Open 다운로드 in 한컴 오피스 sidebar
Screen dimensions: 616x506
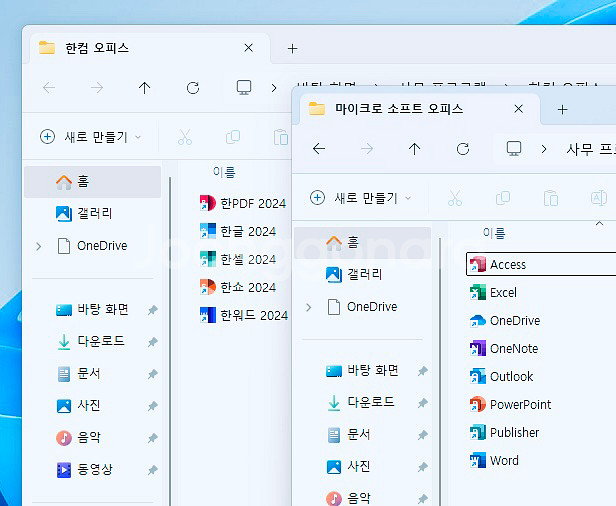point(93,341)
